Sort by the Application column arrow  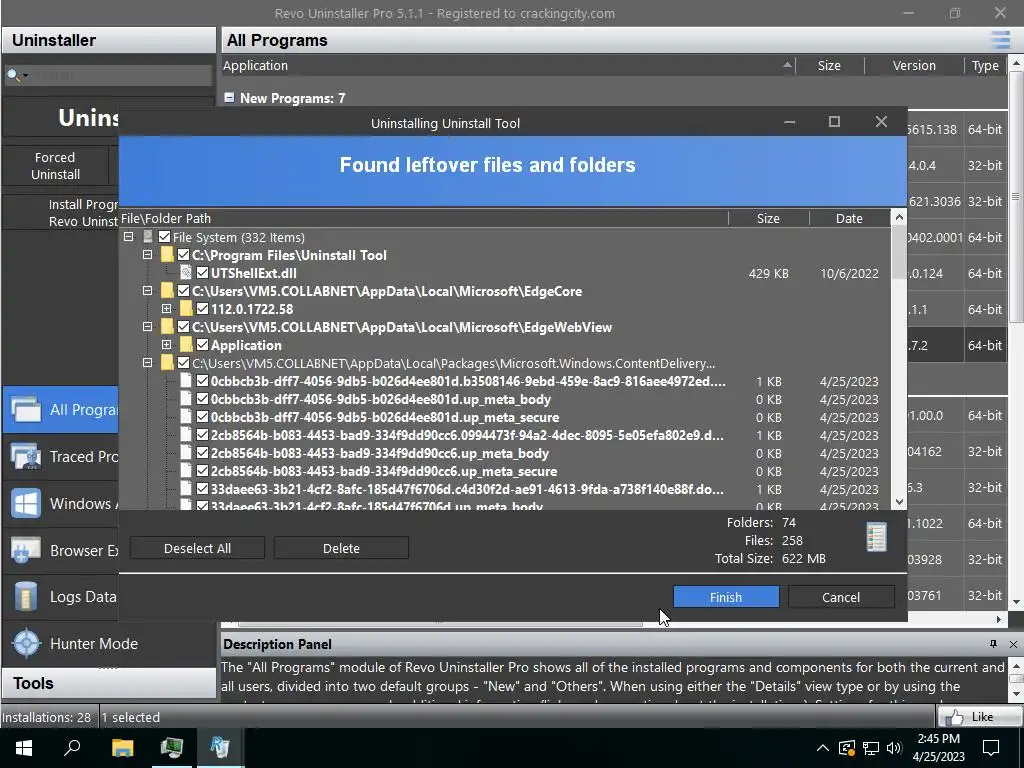pos(787,65)
